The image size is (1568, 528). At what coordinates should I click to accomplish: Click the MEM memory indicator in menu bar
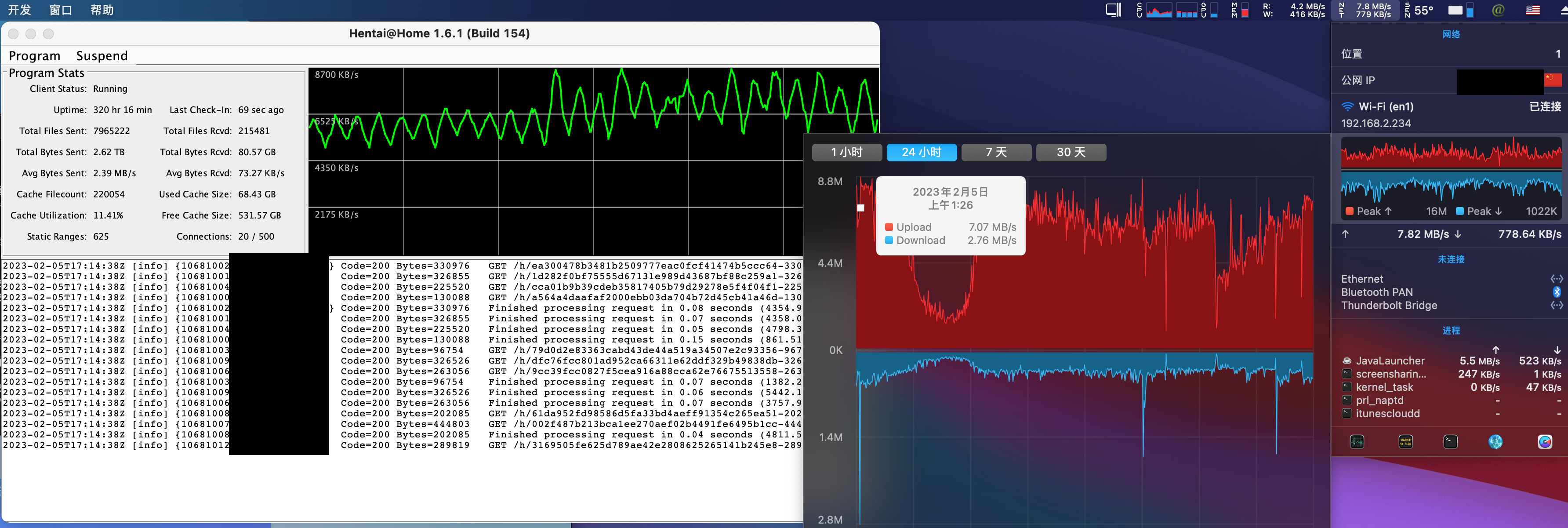[1240, 10]
